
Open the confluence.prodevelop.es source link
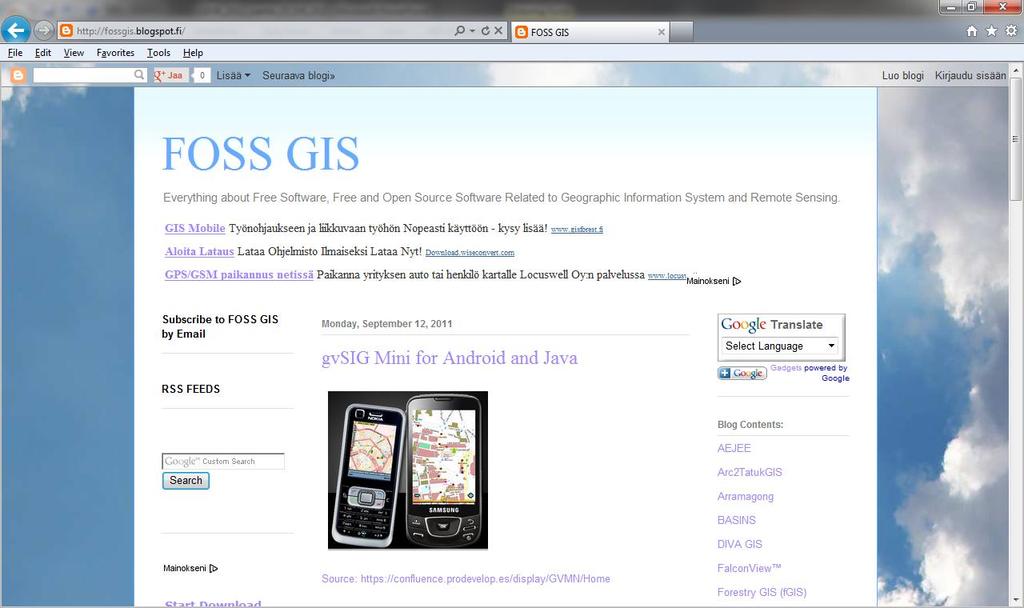pyautogui.click(x=485, y=579)
